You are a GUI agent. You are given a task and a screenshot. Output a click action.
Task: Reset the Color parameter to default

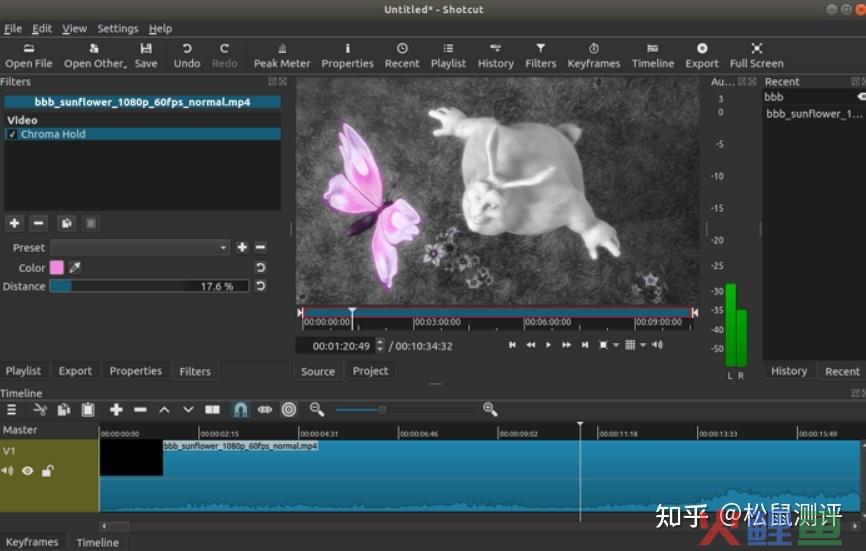coord(260,268)
